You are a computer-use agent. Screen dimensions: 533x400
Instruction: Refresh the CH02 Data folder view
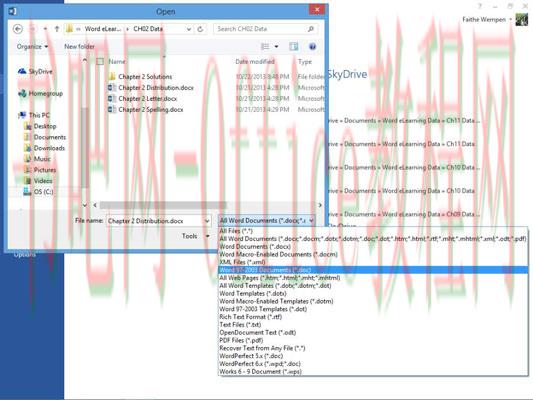point(200,29)
